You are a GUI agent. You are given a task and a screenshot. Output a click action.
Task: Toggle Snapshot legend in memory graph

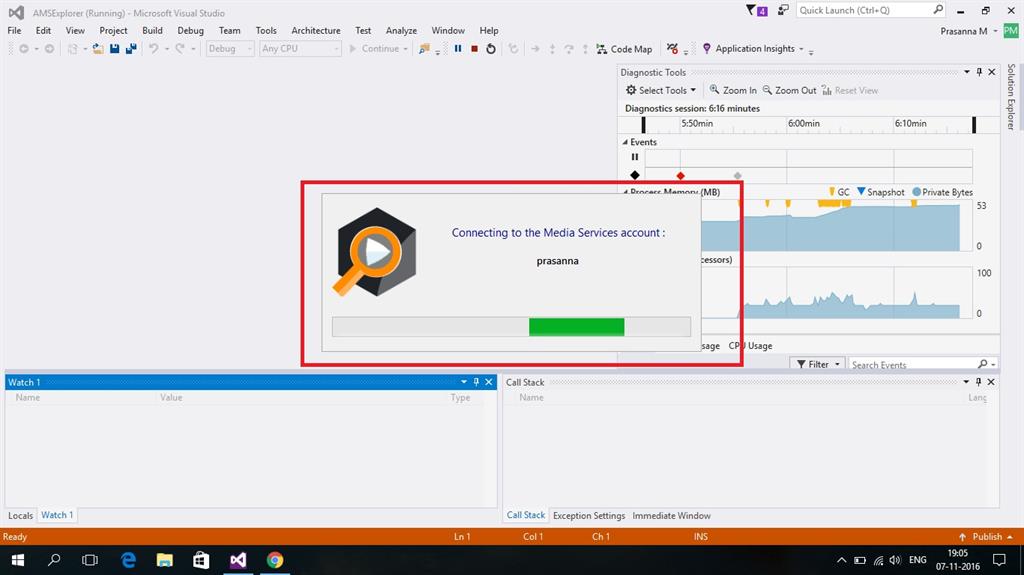coord(880,192)
